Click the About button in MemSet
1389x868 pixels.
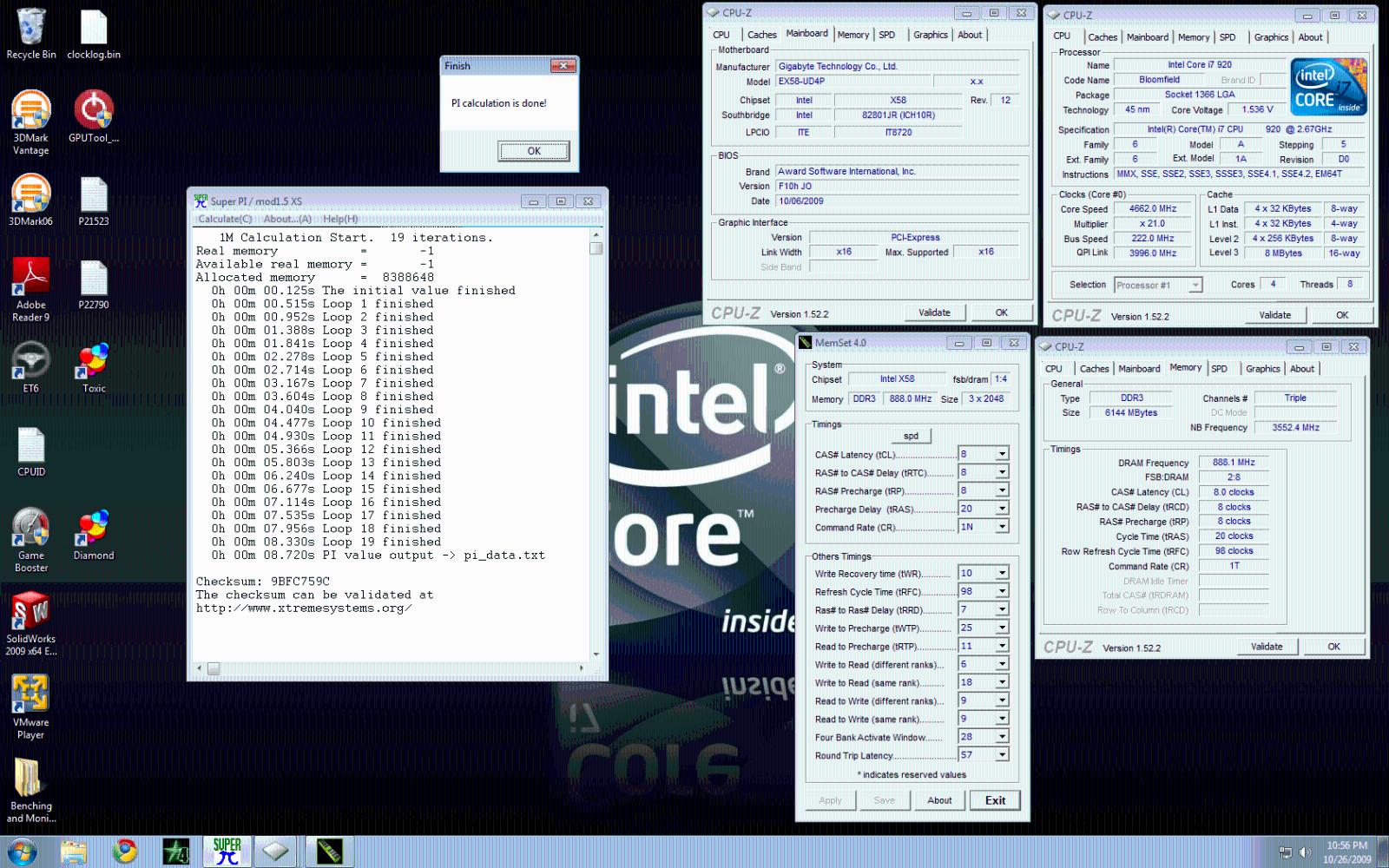[939, 800]
